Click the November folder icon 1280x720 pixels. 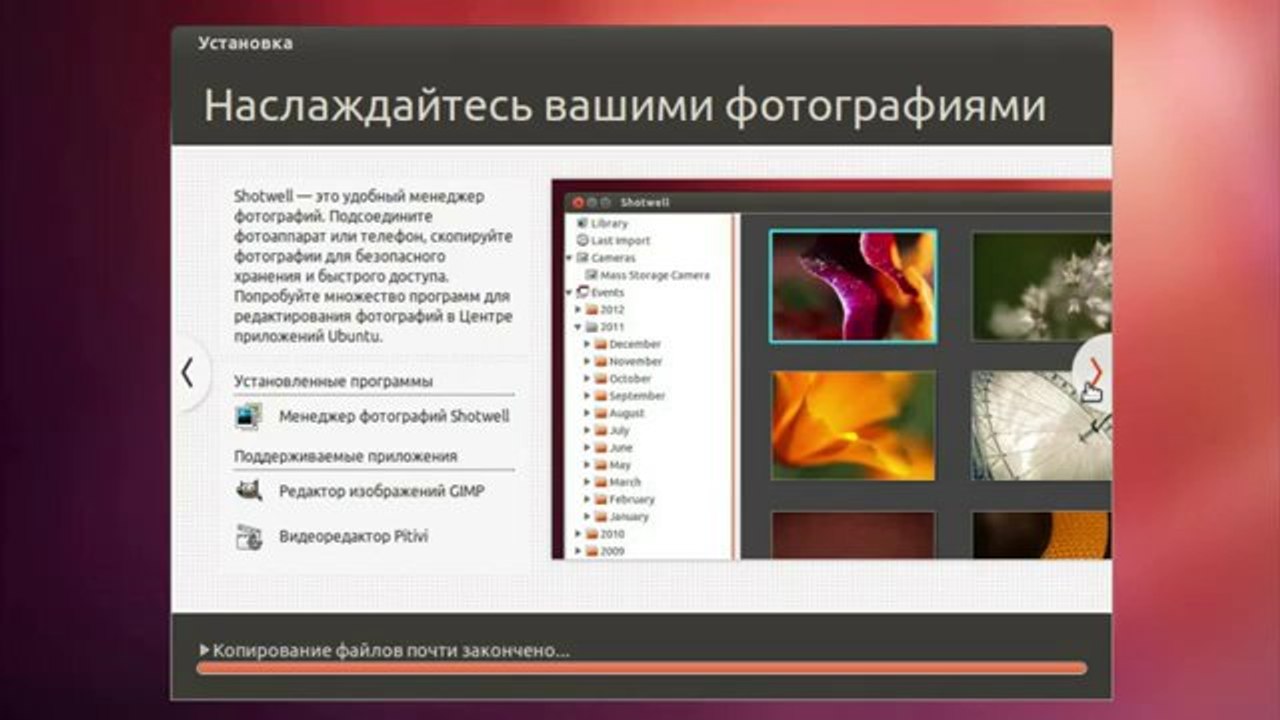(x=600, y=361)
